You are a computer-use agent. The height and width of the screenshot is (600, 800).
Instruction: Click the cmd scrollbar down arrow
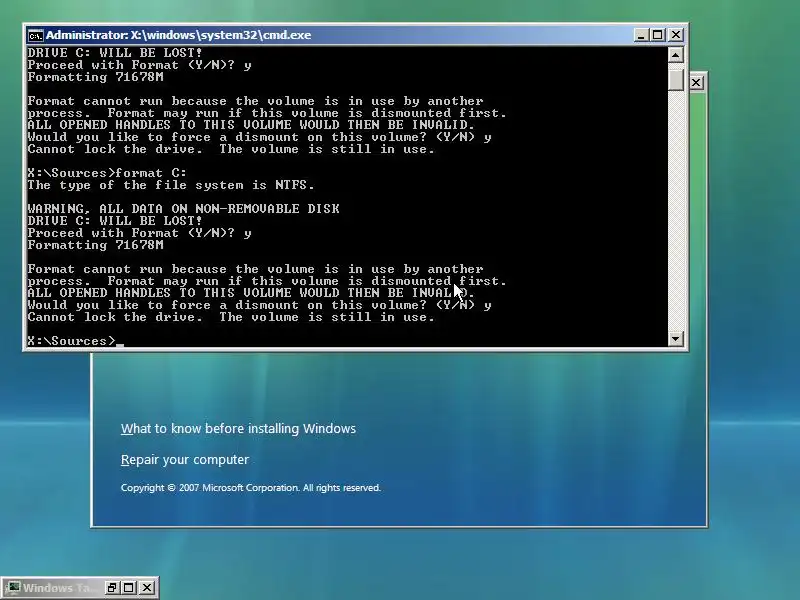[676, 339]
